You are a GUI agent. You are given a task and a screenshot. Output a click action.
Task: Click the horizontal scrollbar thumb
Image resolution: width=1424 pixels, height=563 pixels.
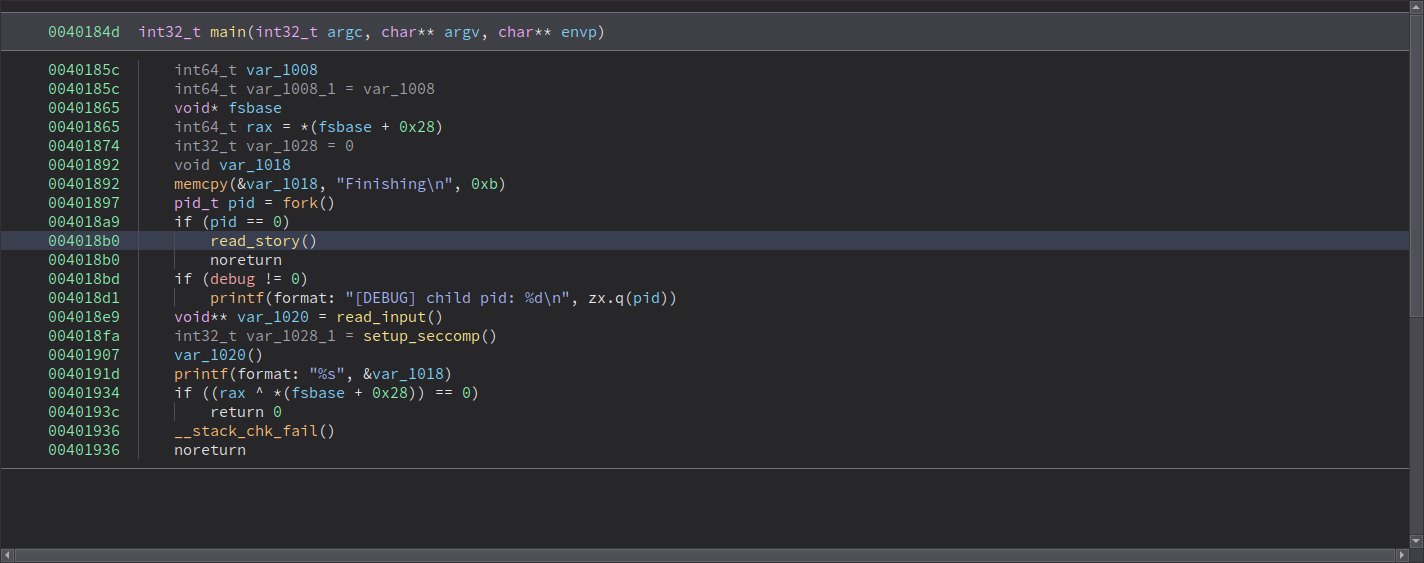[x=700, y=555]
